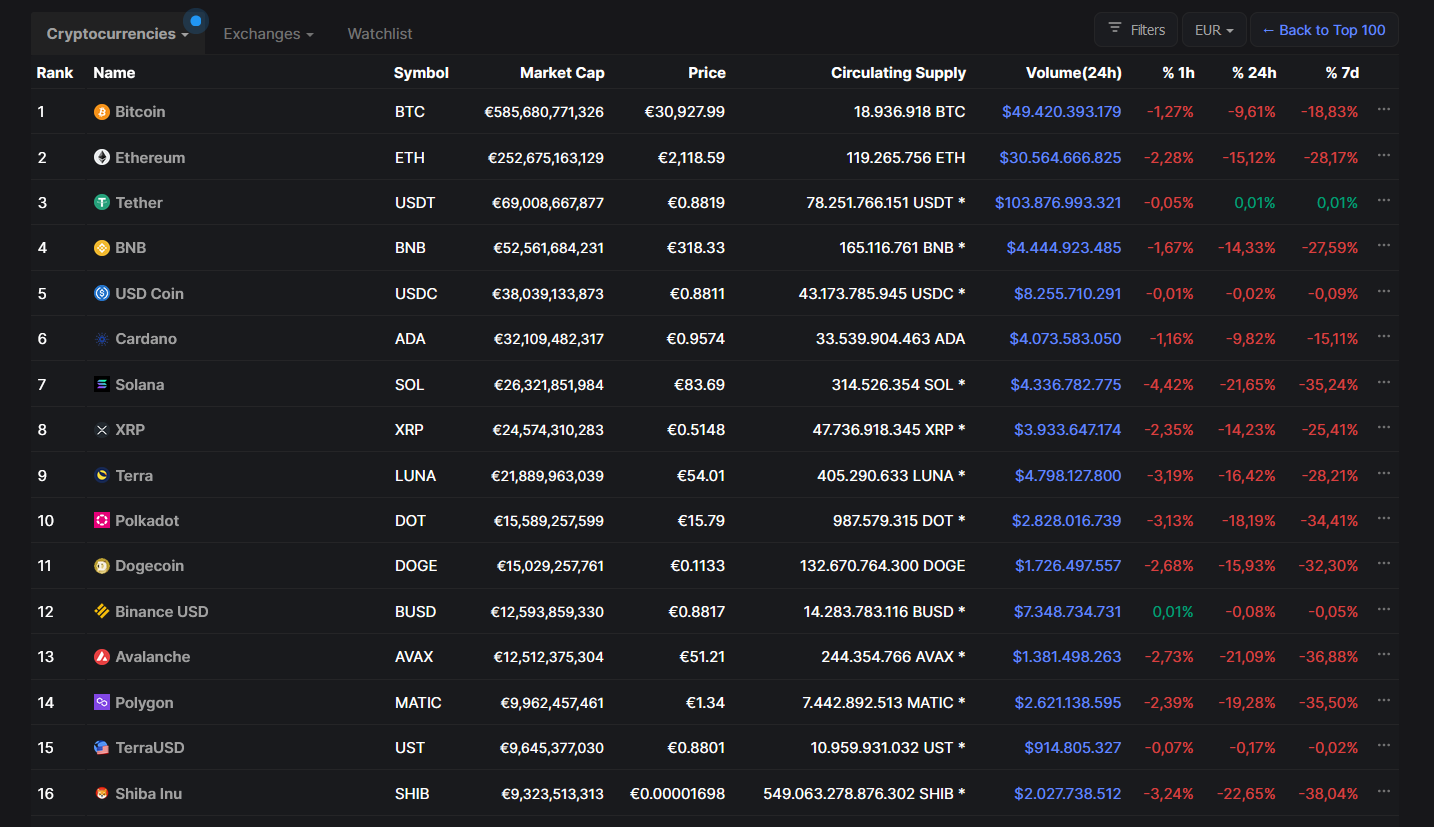Click the Shiba Inu coin logo icon
The image size is (1434, 827).
tap(102, 794)
